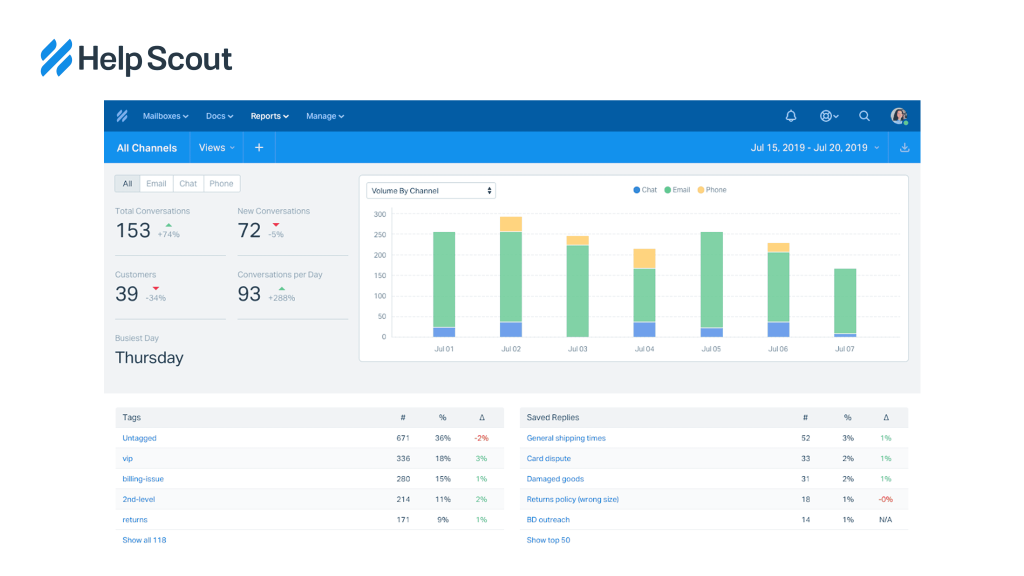Toggle the Chat legend dot in chart
1024x576 pixels.
[x=636, y=190]
